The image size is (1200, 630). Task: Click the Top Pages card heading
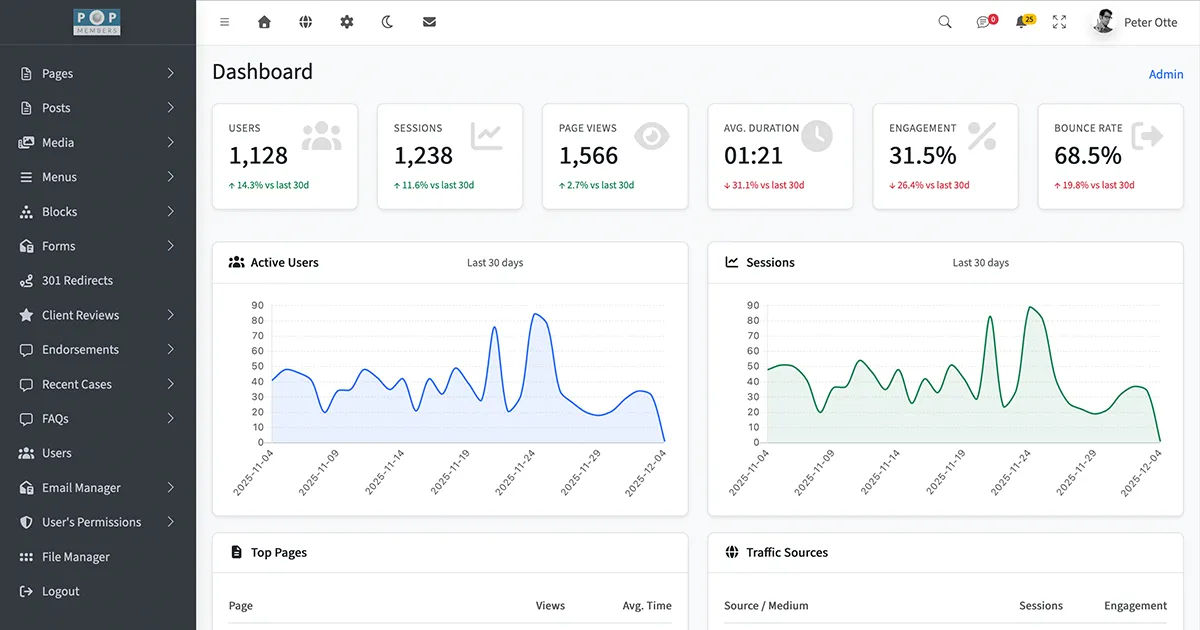(279, 553)
